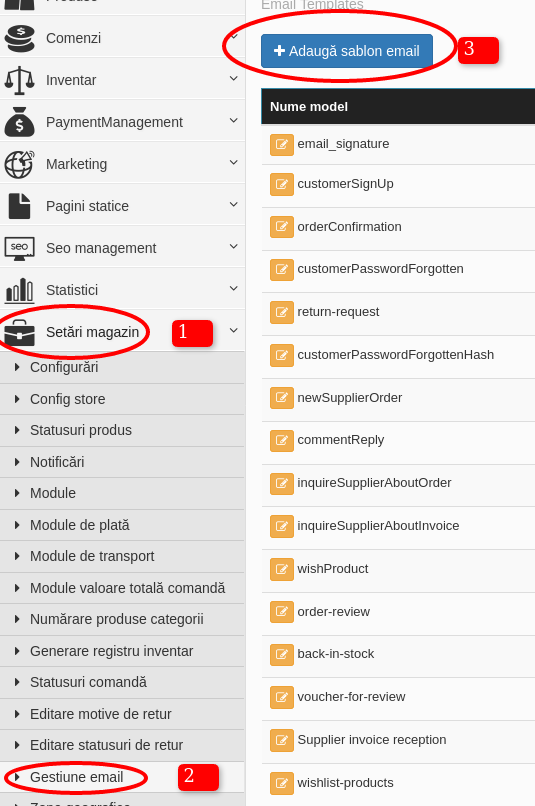Click the edit icon for customerPasswordForgottenHash

(282, 355)
